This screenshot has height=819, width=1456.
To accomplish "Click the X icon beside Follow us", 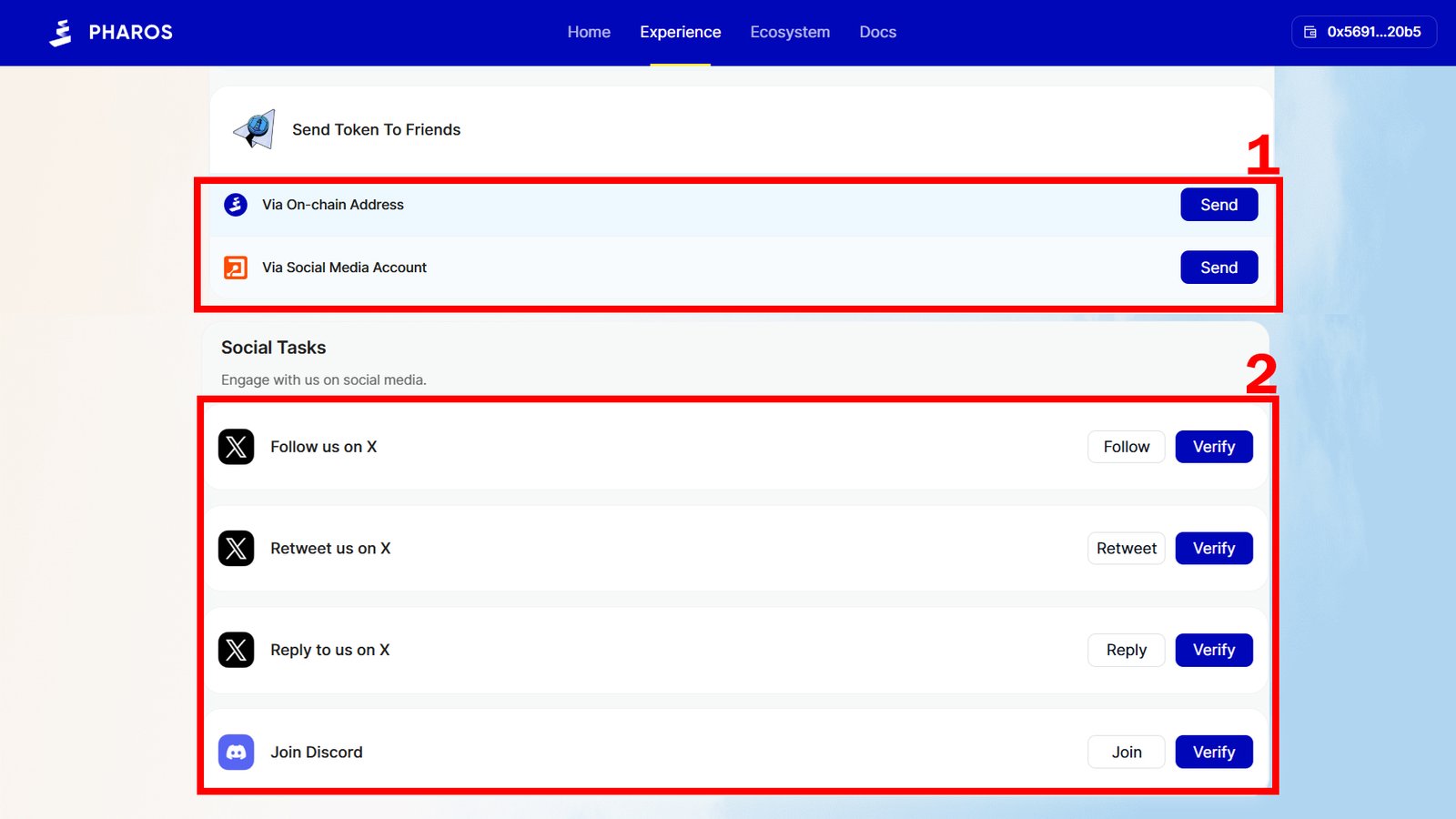I will click(237, 447).
